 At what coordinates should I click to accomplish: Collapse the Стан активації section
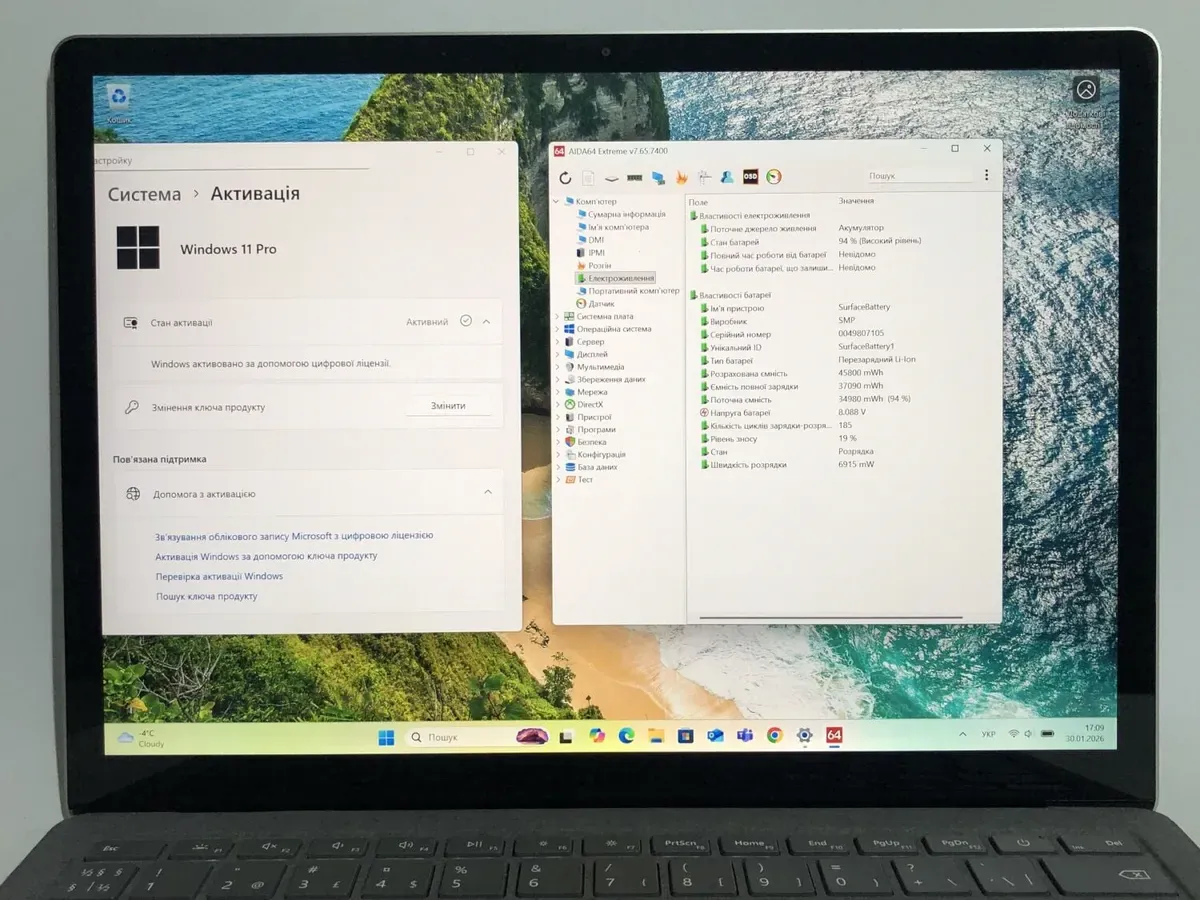tap(487, 322)
